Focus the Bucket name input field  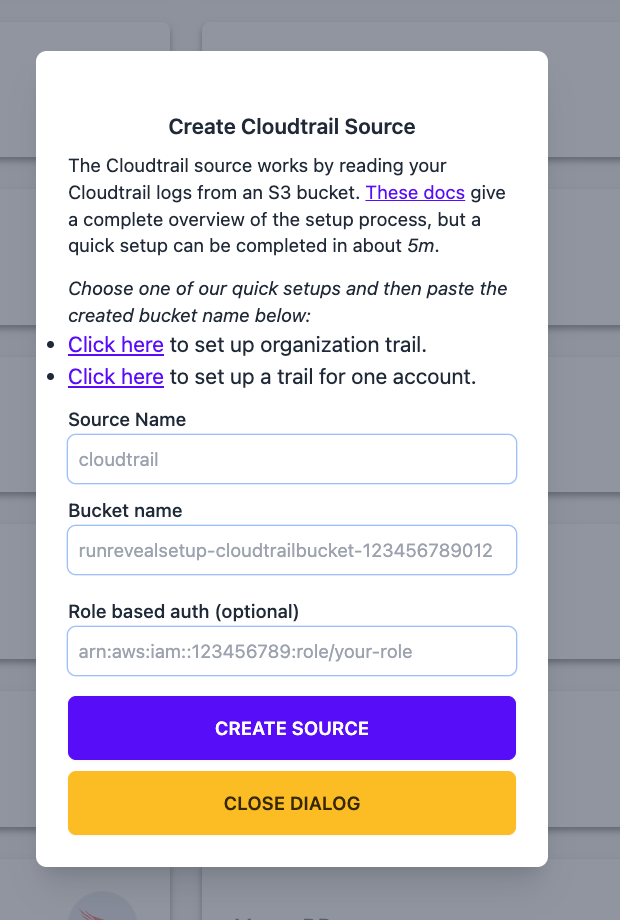[x=292, y=550]
